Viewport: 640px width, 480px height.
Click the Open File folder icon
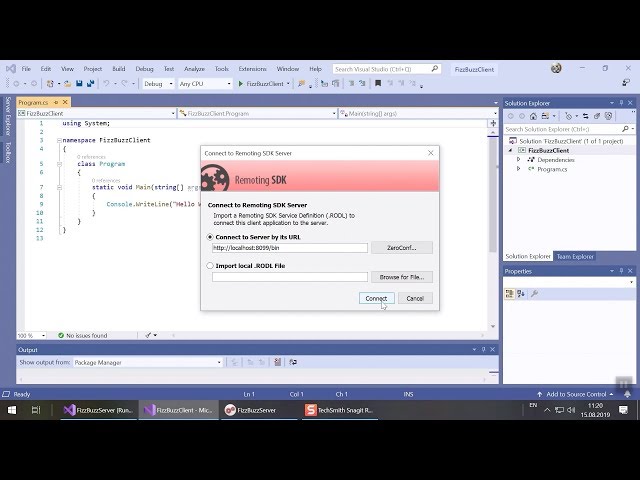point(68,84)
